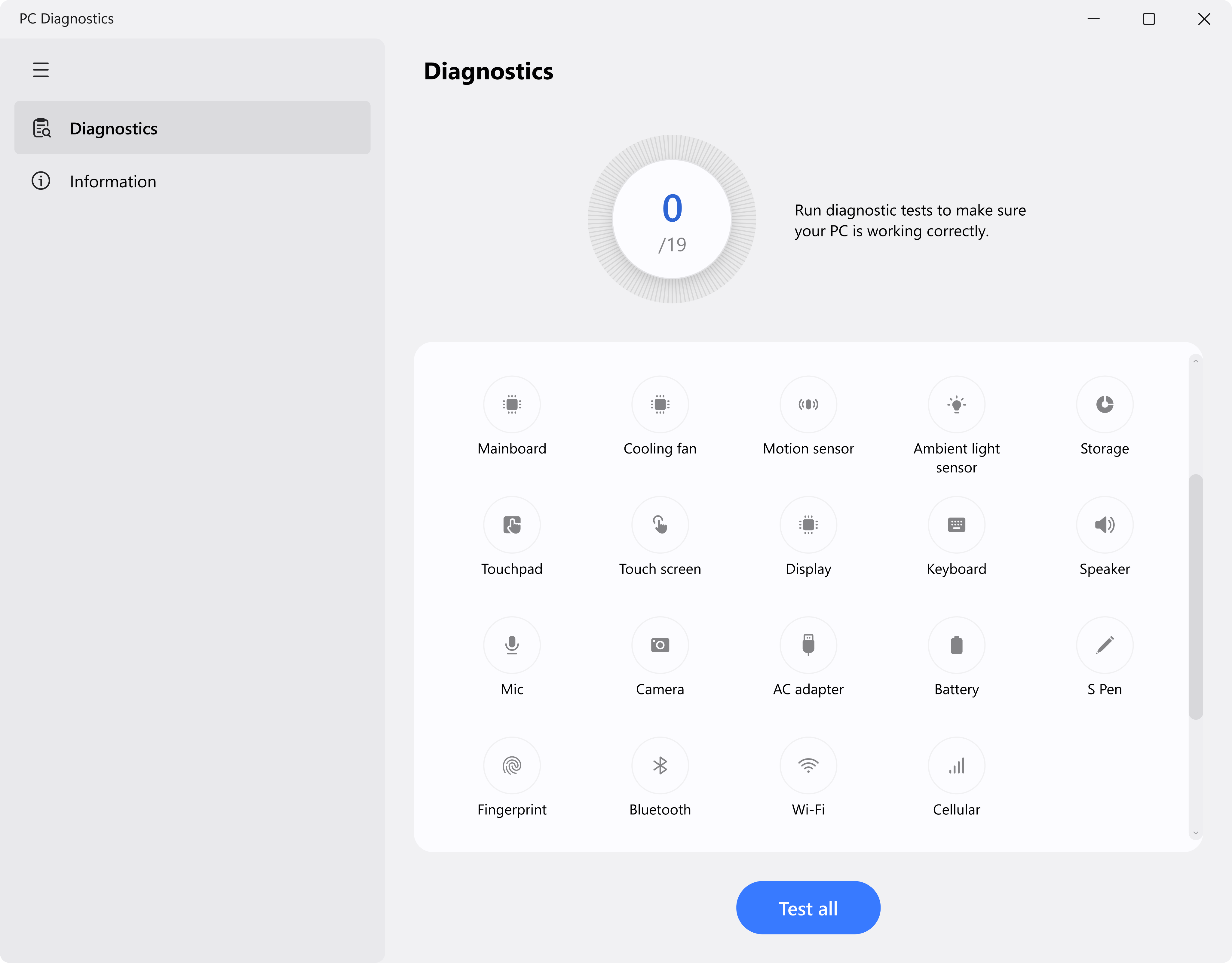
Task: Run the Fingerprint sensor test
Action: click(512, 765)
